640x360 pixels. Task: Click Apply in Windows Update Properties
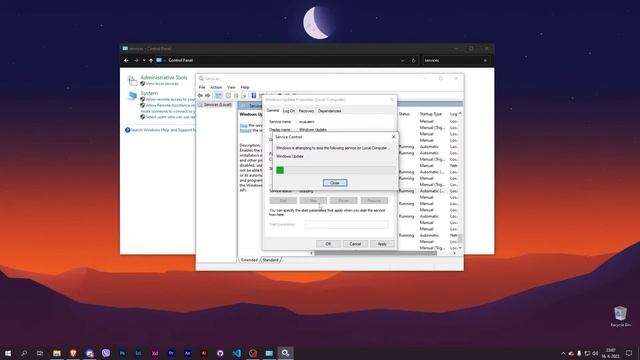[x=382, y=244]
